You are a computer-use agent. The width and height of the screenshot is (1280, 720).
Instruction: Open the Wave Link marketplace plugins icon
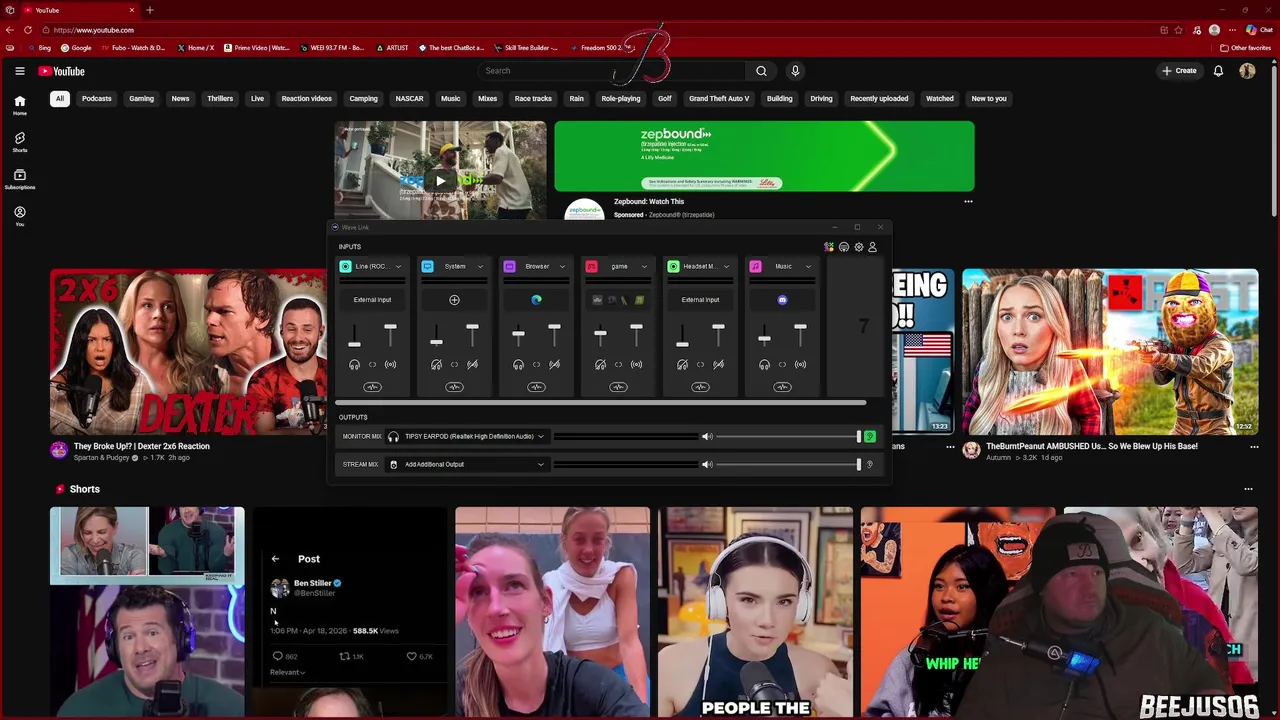[829, 247]
